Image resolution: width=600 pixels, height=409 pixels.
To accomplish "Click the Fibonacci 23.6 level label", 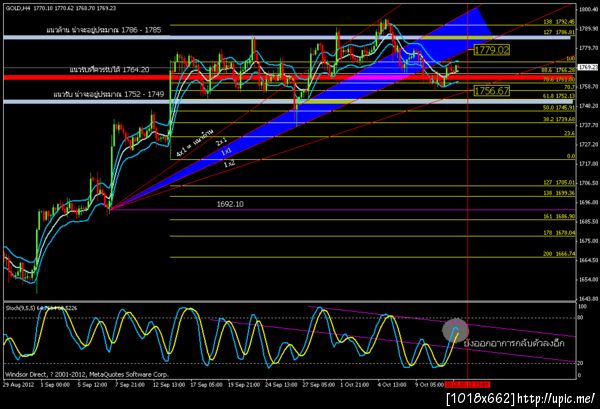I will (569, 134).
